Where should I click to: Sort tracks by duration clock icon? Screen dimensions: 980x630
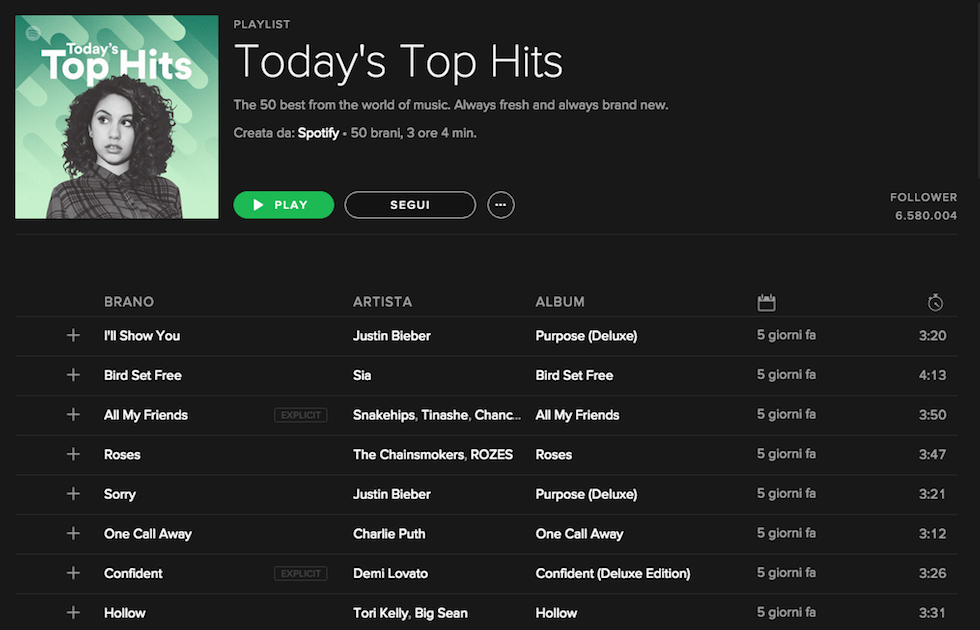coord(935,302)
